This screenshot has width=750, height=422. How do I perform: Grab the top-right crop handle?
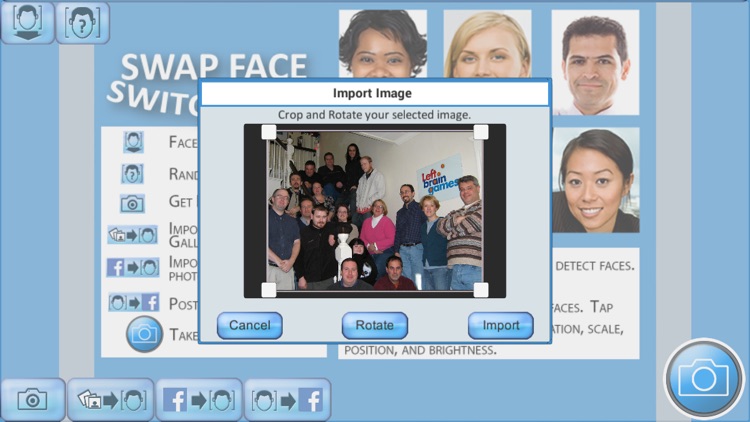[x=481, y=132]
